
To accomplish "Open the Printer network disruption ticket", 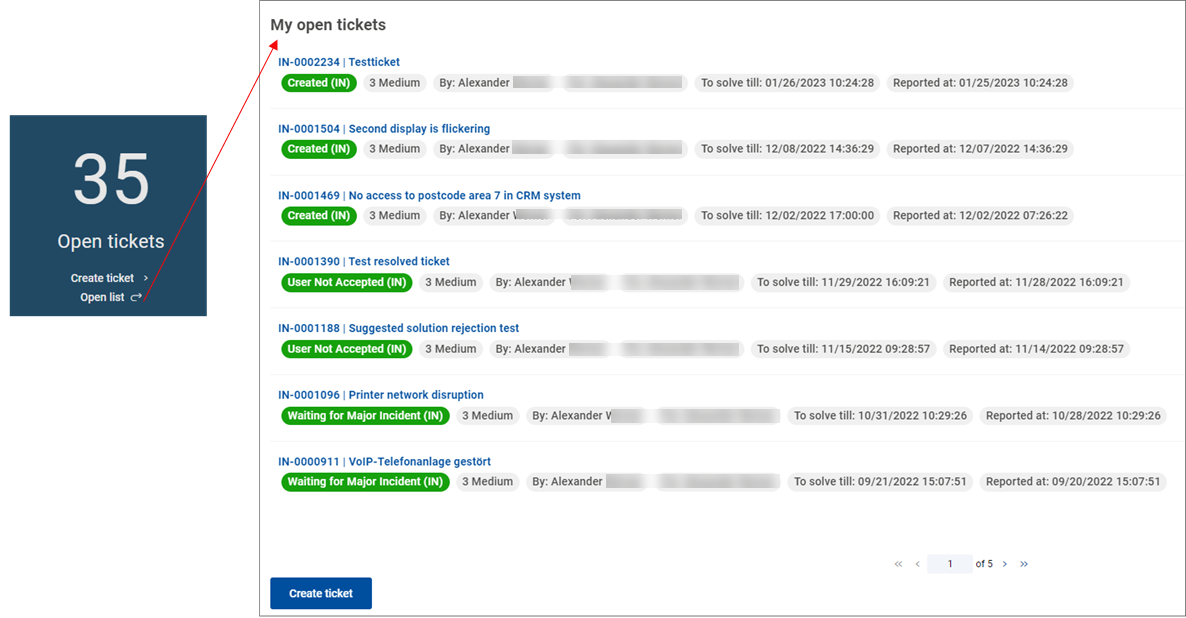I will pyautogui.click(x=380, y=394).
